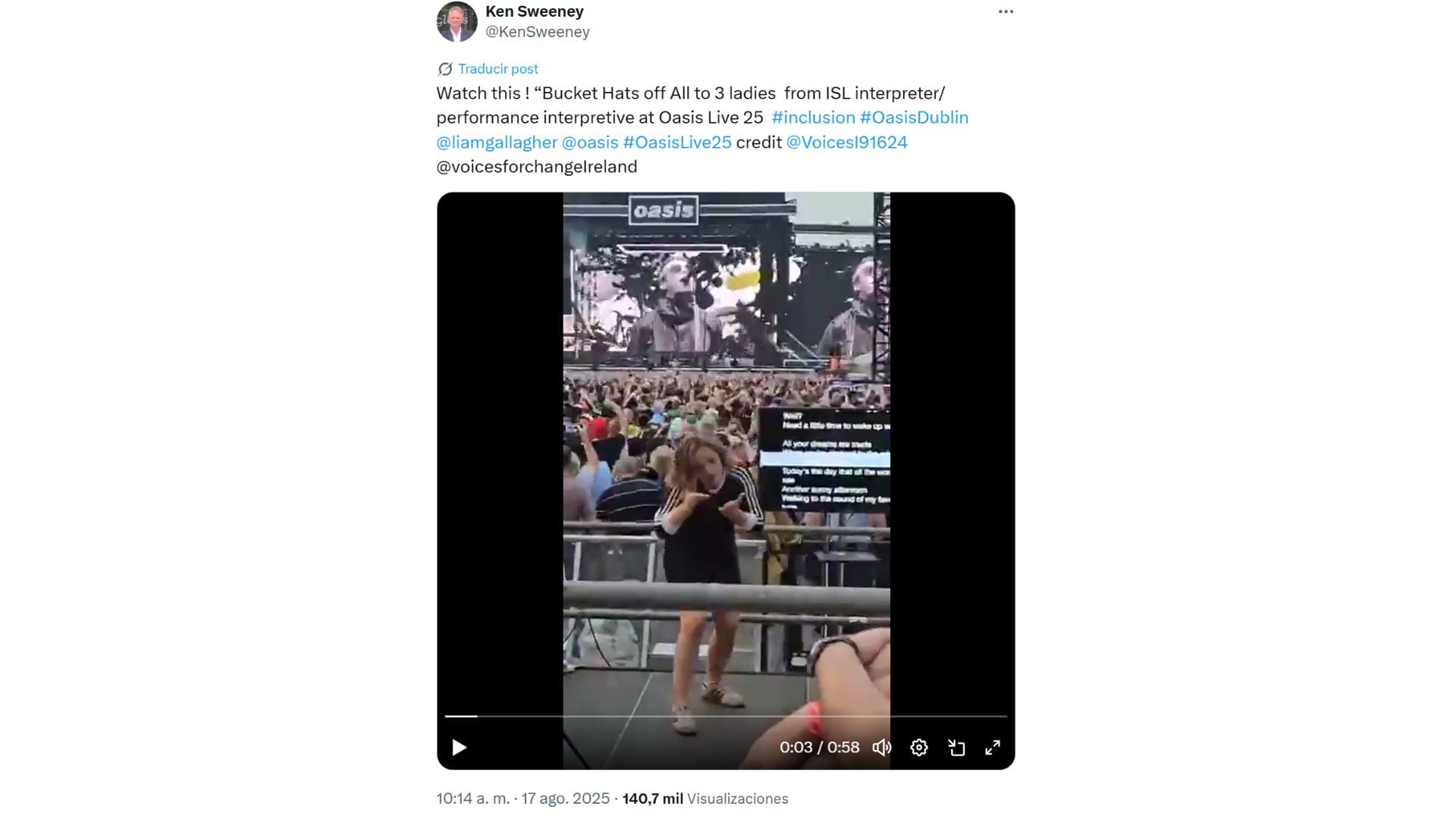Open the #OasisDublin hashtag
The height and width of the screenshot is (819, 1456).
point(914,118)
